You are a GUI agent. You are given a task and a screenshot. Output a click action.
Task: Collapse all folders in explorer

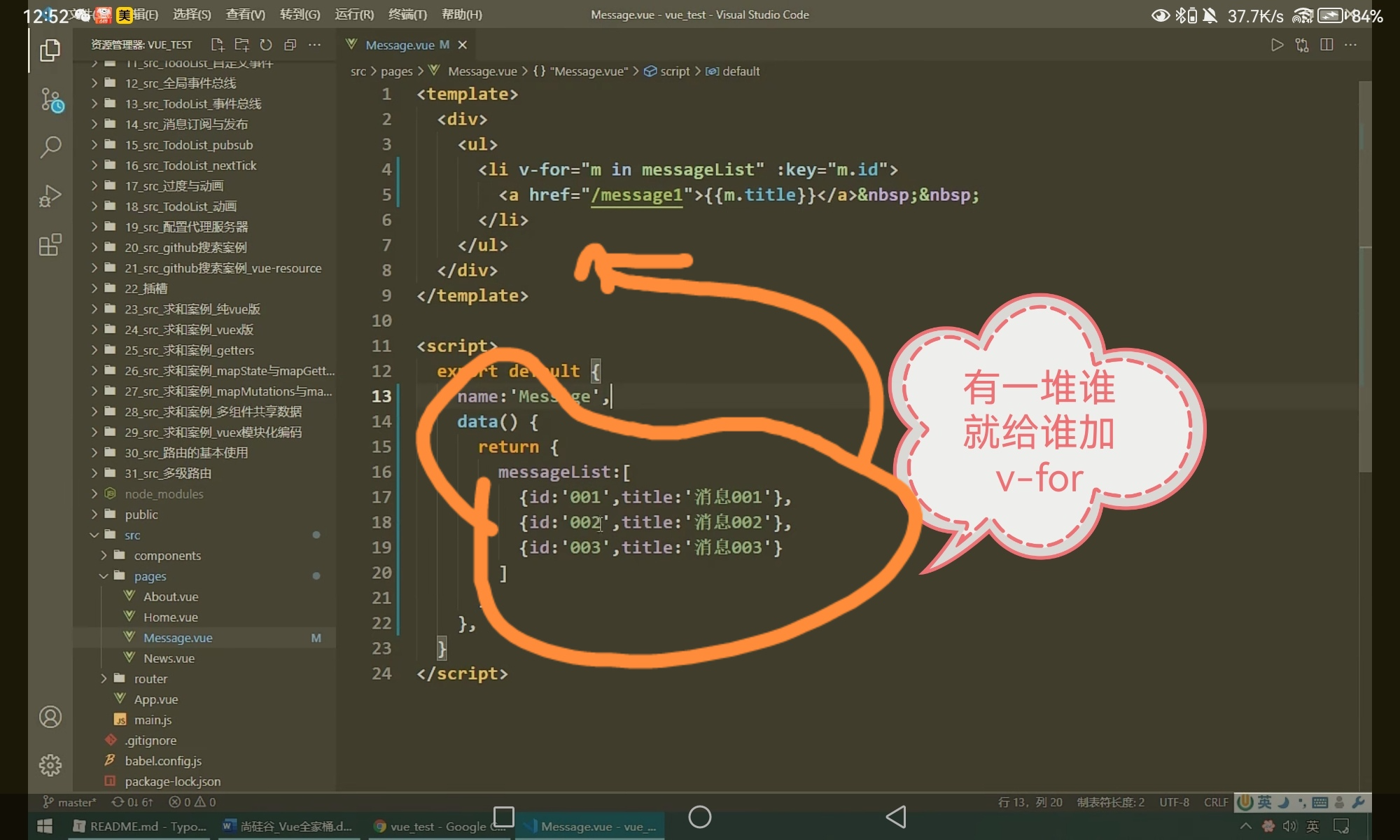click(x=290, y=45)
